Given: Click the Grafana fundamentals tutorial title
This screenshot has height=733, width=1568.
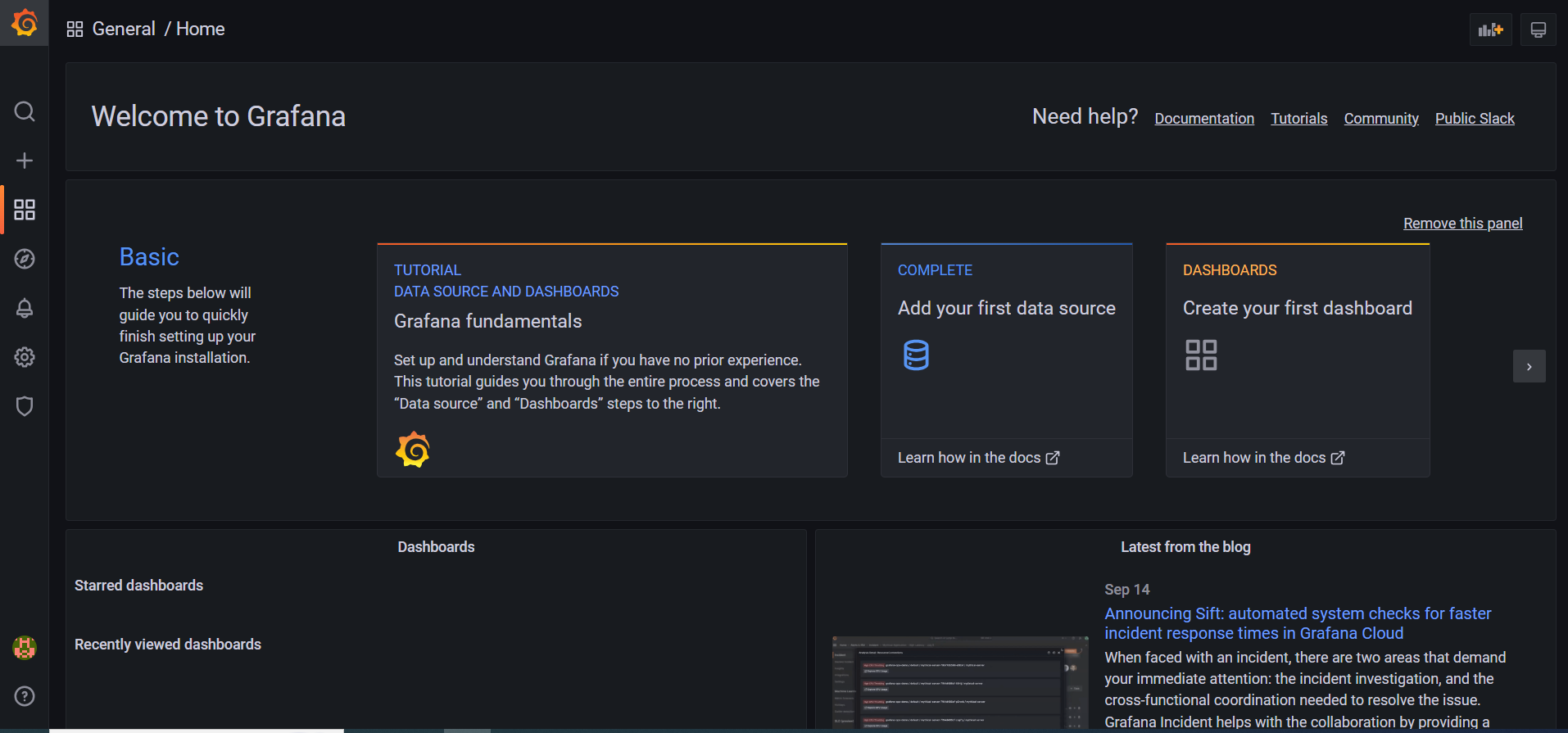Looking at the screenshot, I should (x=488, y=321).
